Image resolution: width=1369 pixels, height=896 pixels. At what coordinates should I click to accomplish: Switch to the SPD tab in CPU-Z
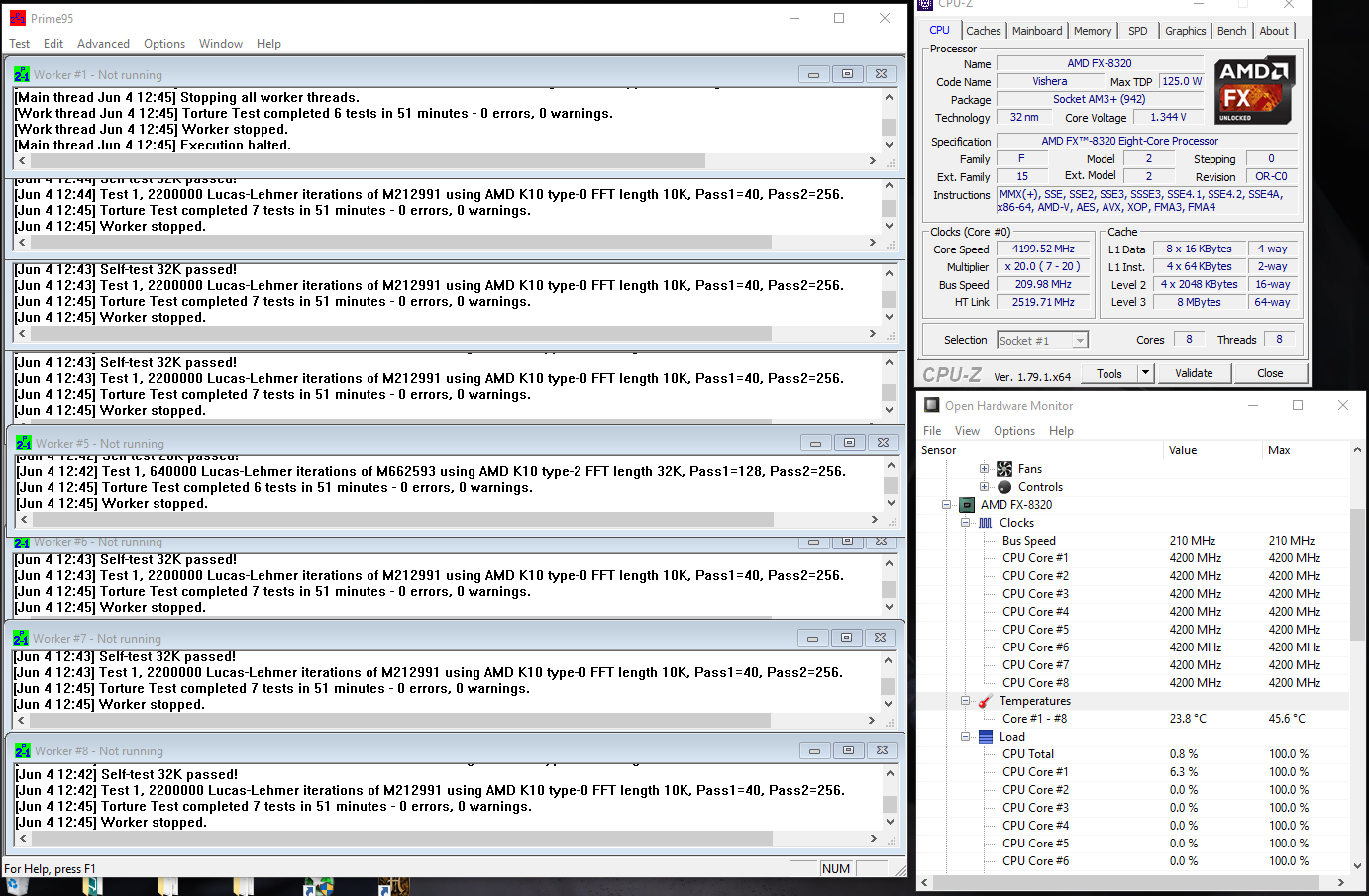click(x=1138, y=31)
